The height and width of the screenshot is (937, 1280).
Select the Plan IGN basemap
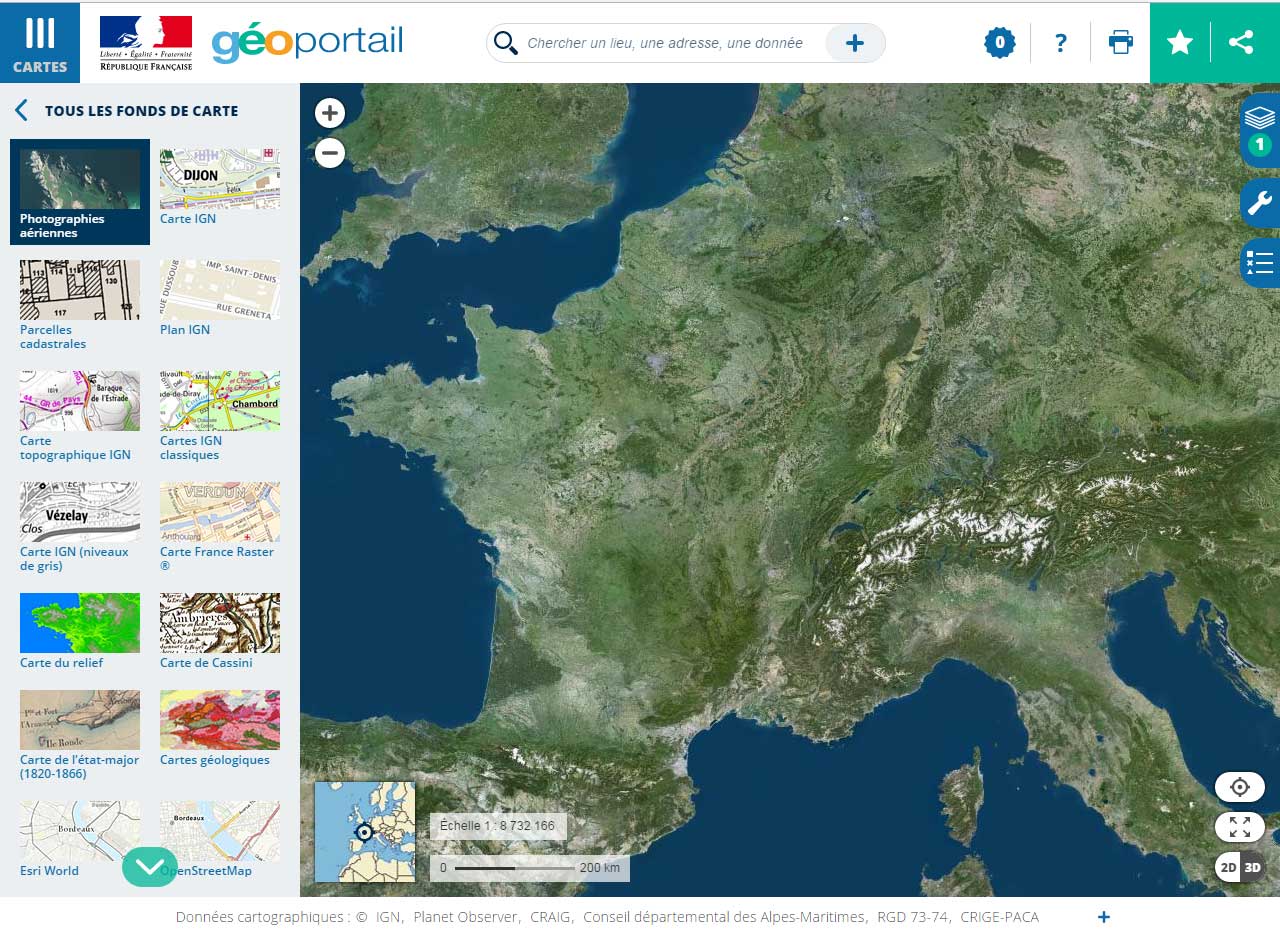[220, 298]
